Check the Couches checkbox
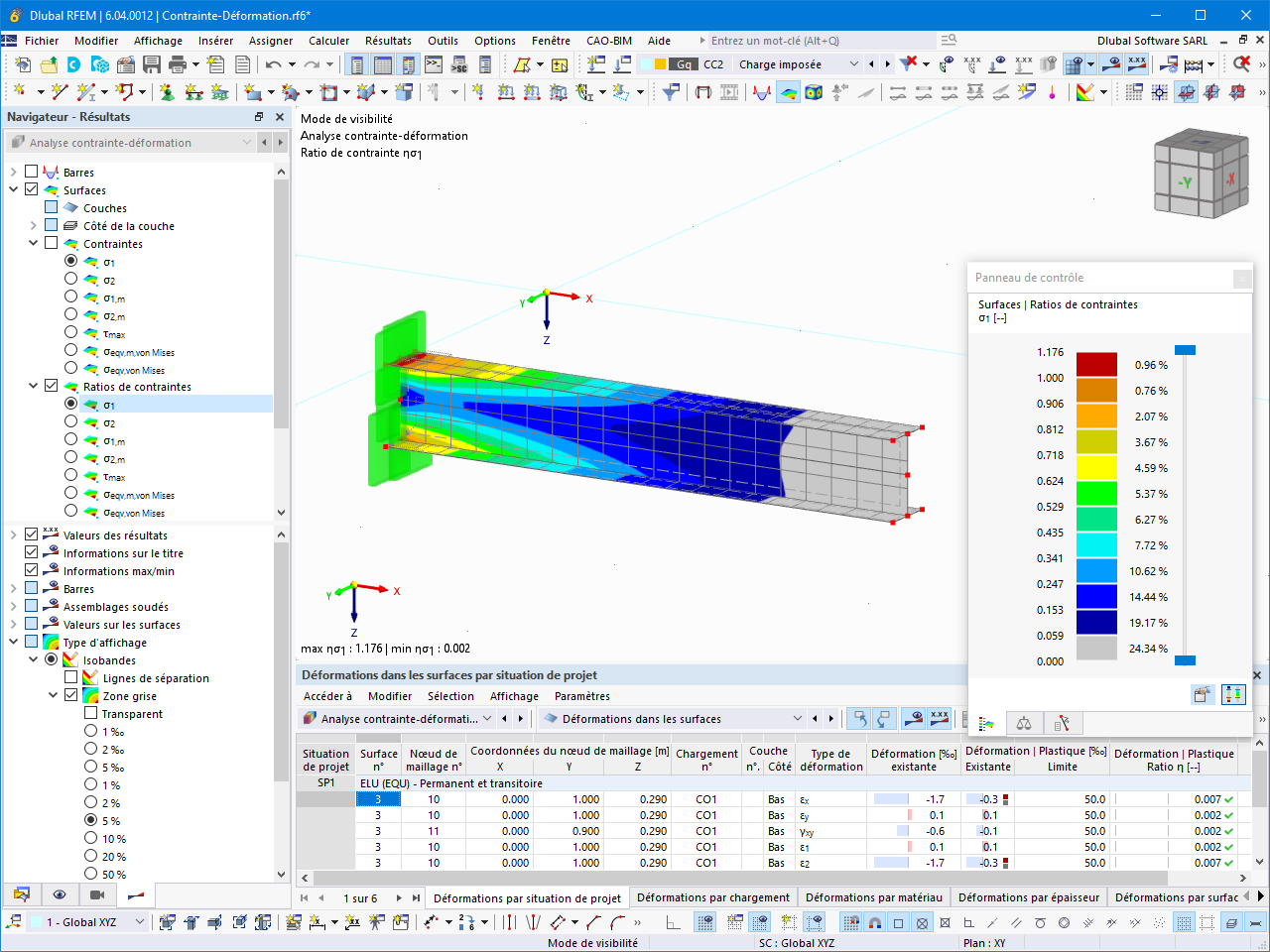The width and height of the screenshot is (1270, 952). click(x=52, y=207)
